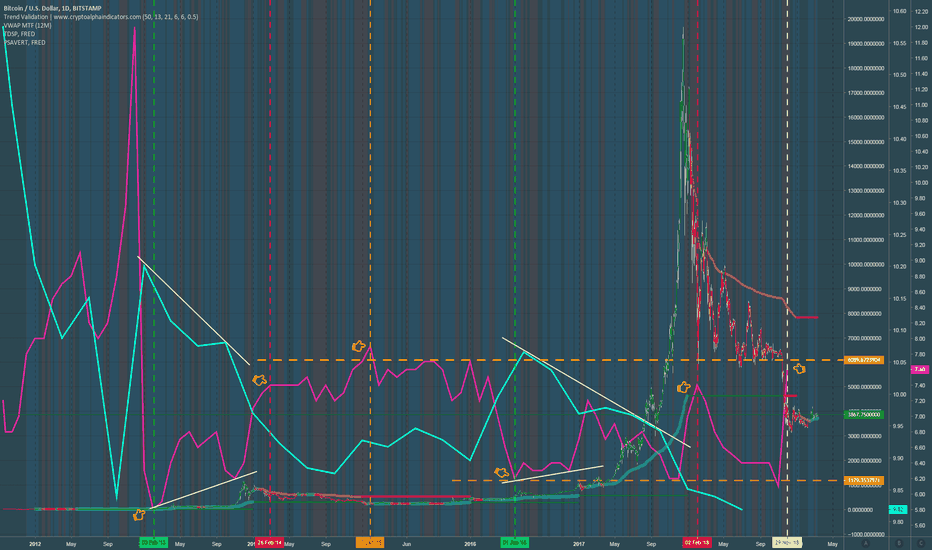Click the red 26 Feb '14 date label
The height and width of the screenshot is (550, 932).
click(x=269, y=543)
